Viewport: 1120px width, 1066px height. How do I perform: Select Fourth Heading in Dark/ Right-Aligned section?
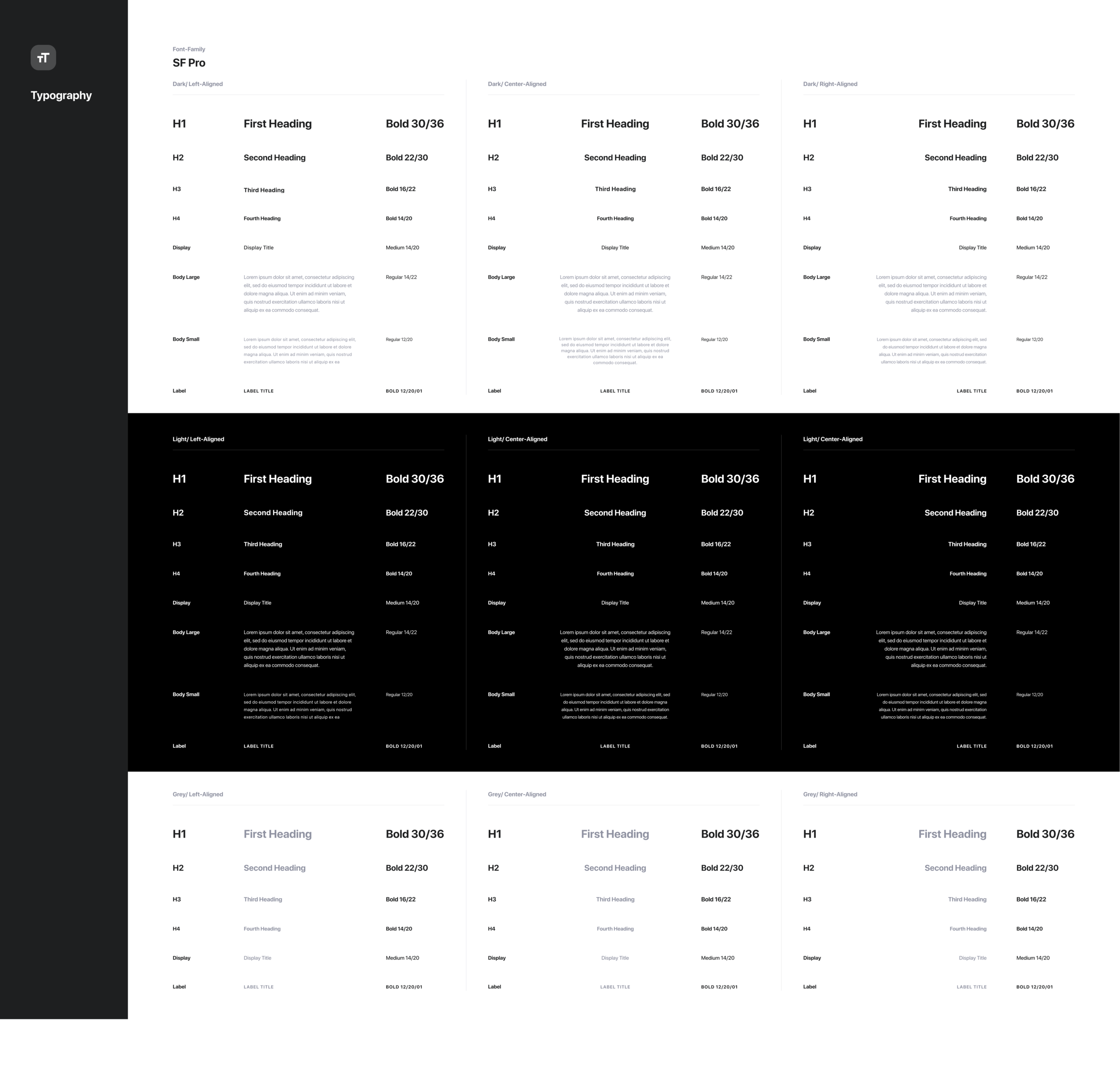point(968,219)
